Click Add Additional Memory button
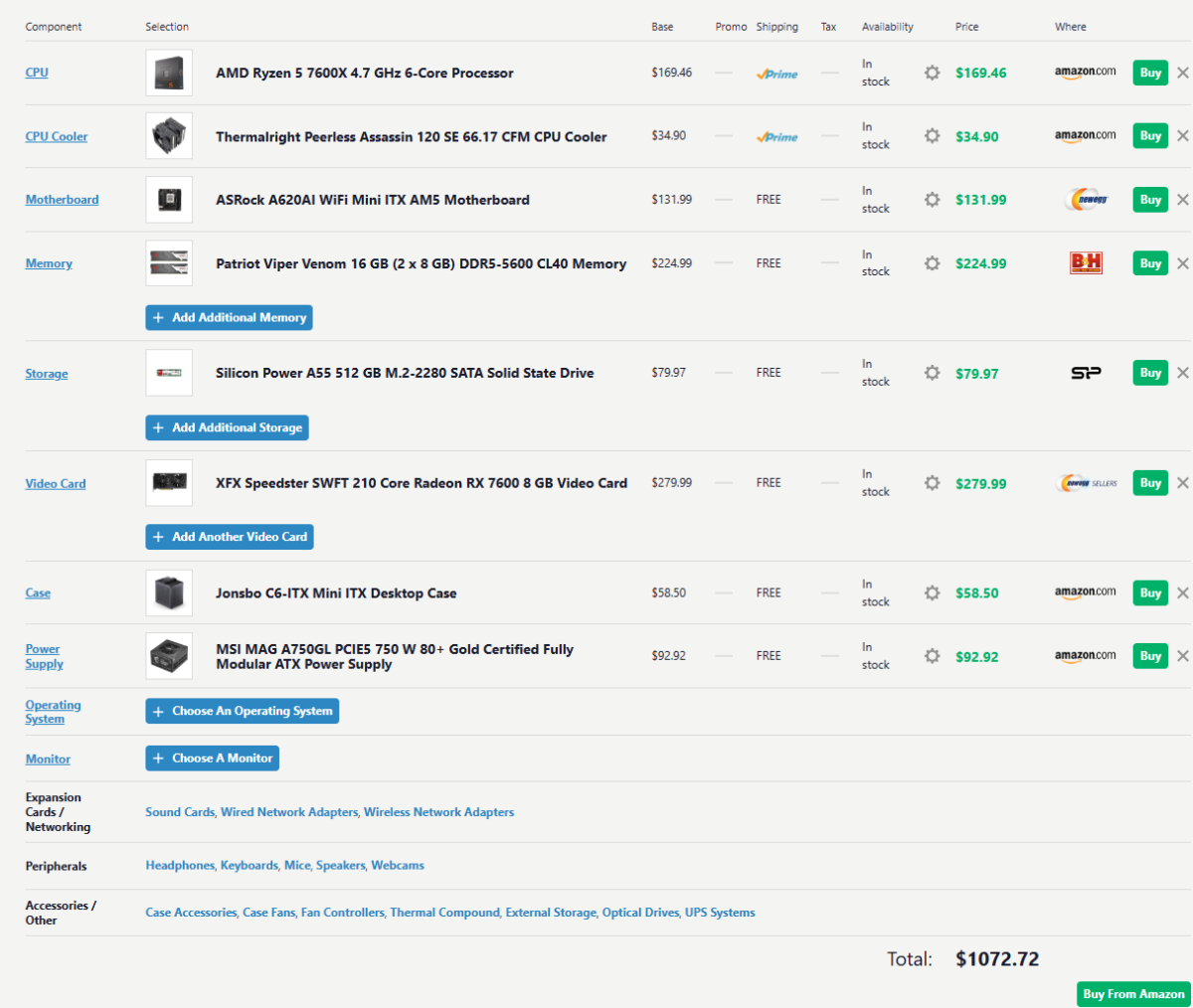The image size is (1193, 1008). (230, 317)
